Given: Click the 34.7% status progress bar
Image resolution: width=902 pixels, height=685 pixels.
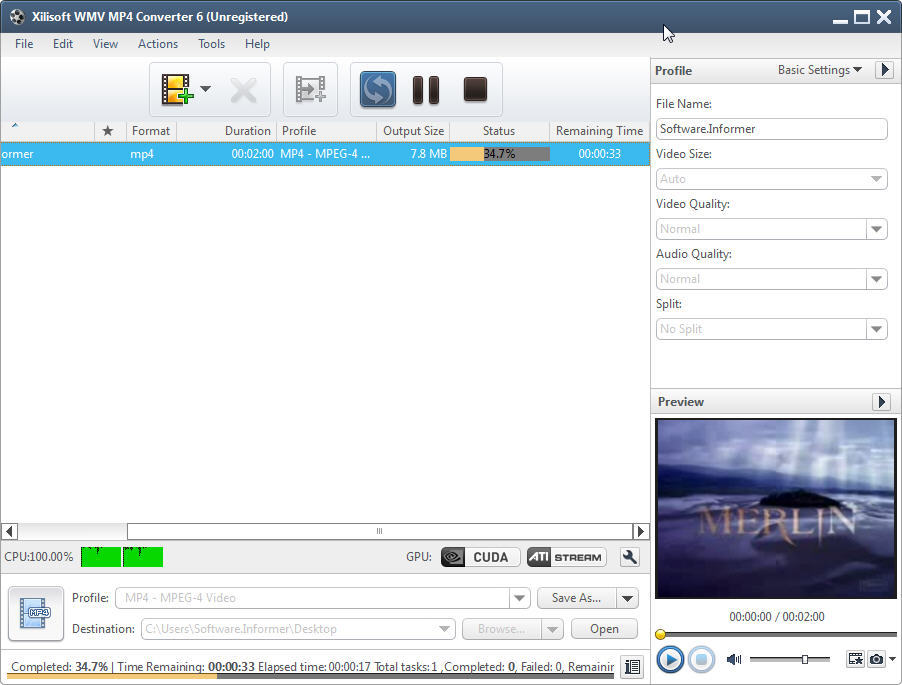Looking at the screenshot, I should 499,154.
